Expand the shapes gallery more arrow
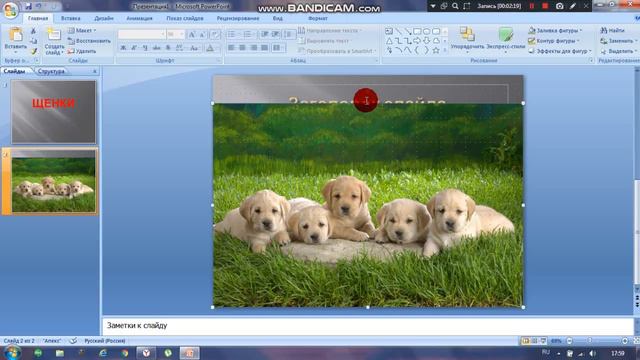Viewport: 640px width, 360px height. click(x=445, y=50)
